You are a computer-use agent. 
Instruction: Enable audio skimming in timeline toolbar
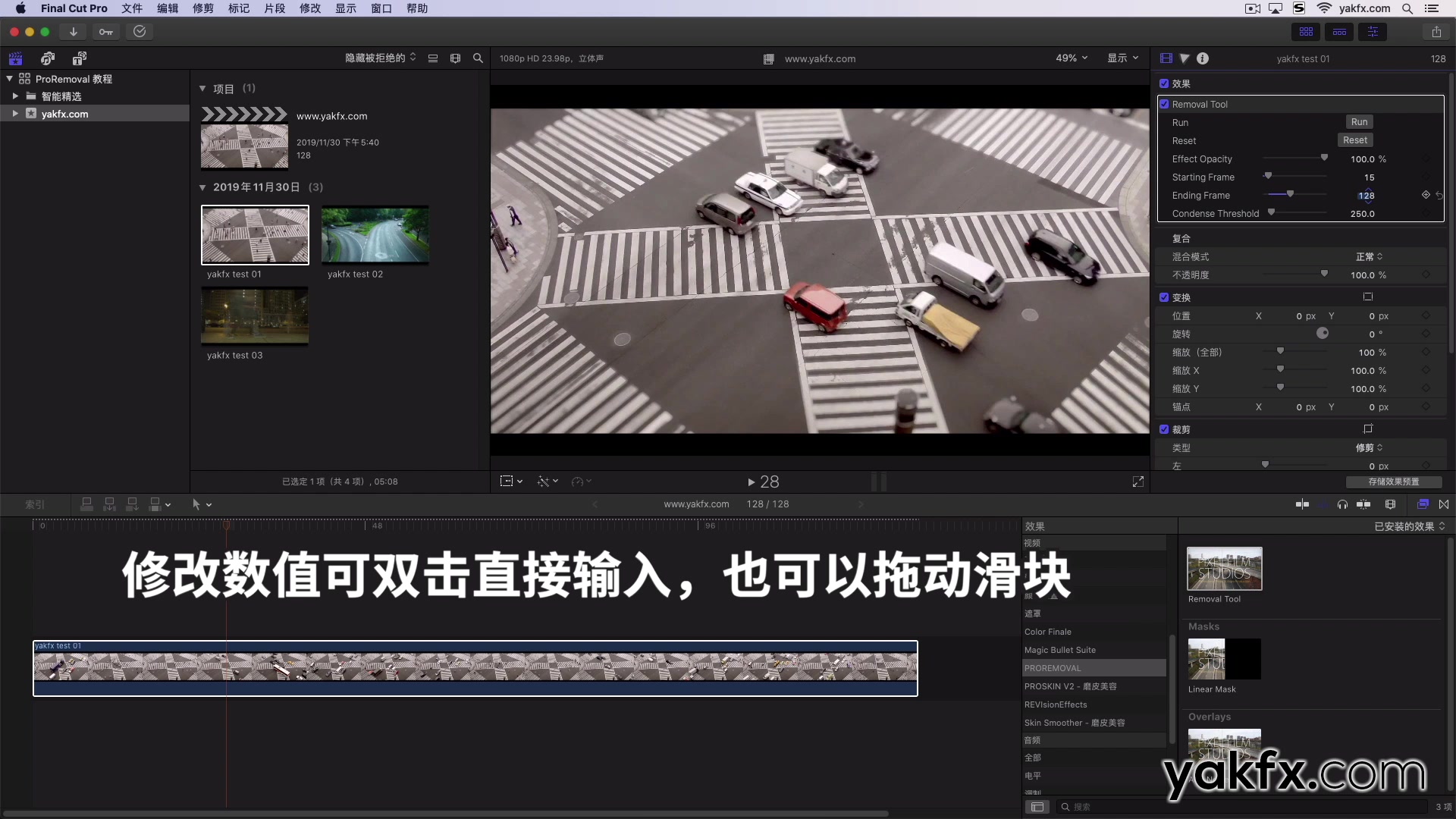click(1323, 504)
